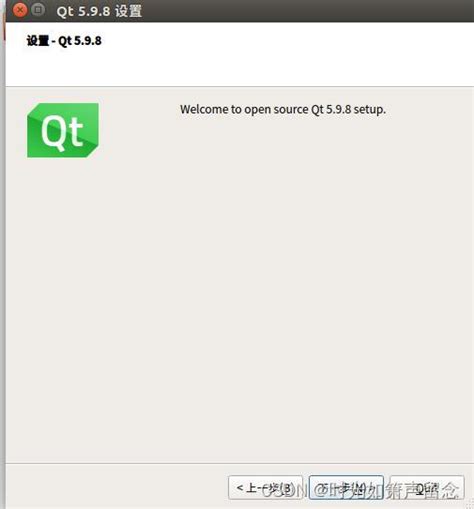Click the separator line above buttons
This screenshot has width=474, height=509.
240,463
